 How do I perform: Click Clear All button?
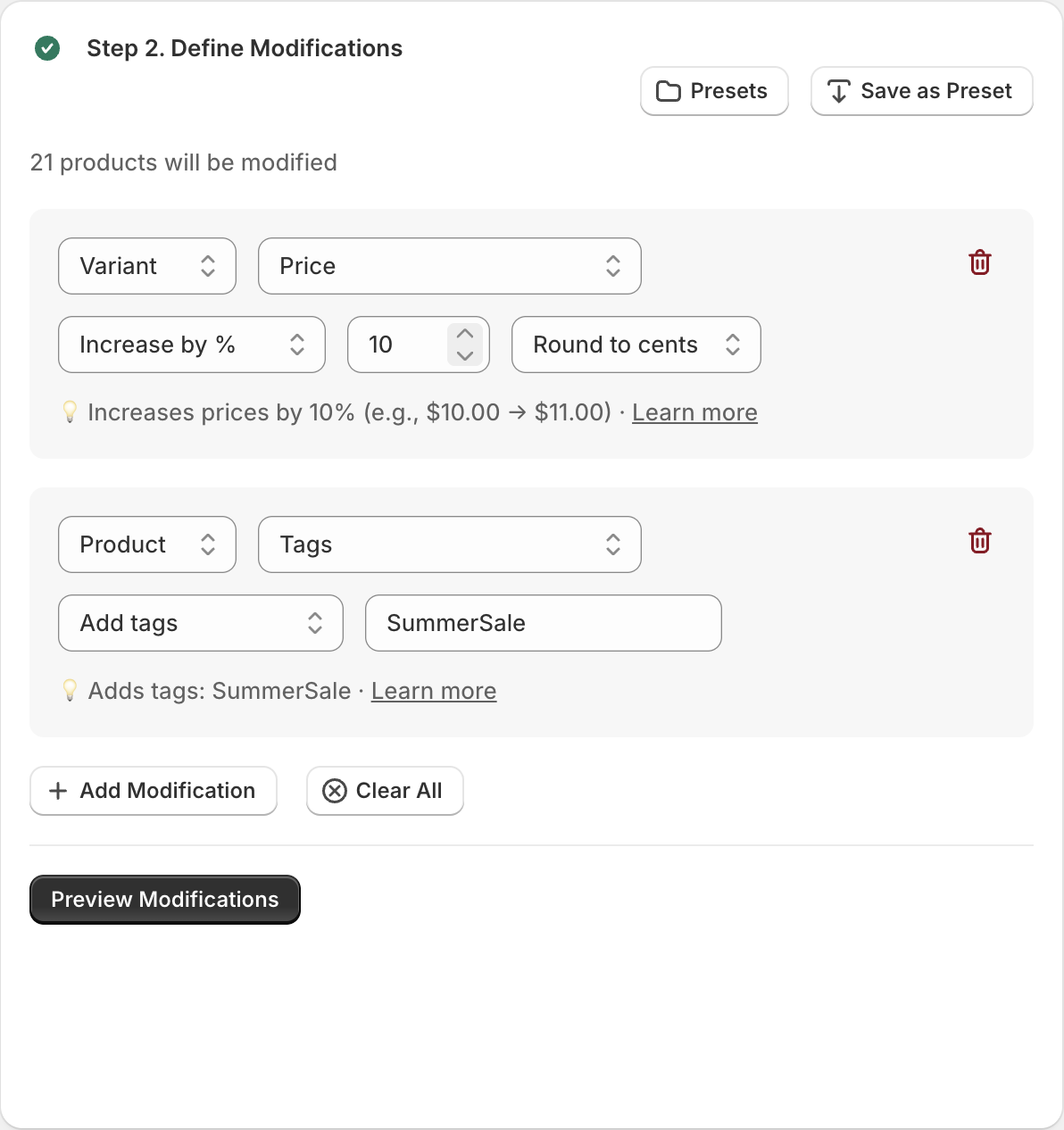click(x=385, y=791)
